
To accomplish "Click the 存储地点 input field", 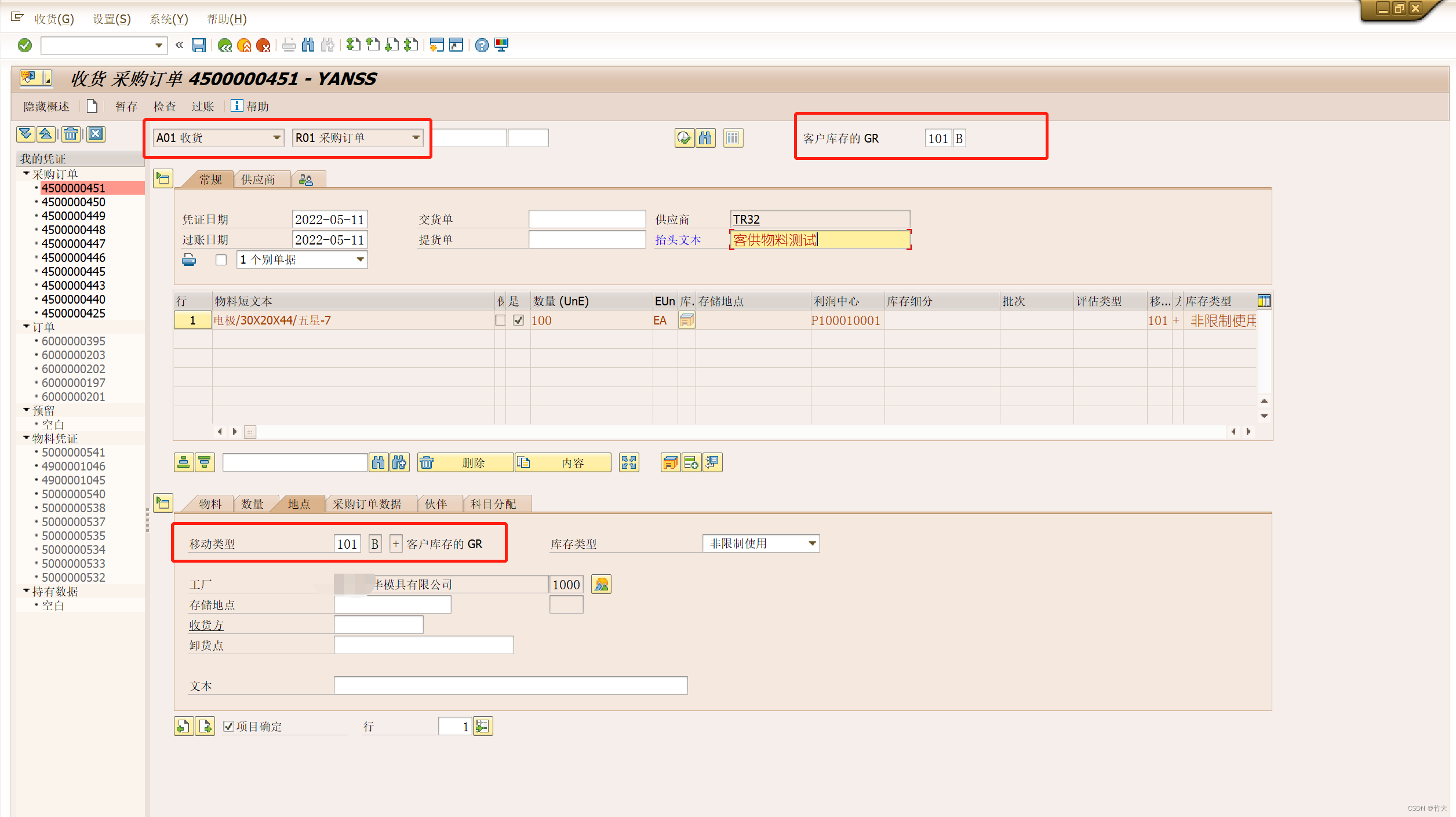I will point(392,604).
